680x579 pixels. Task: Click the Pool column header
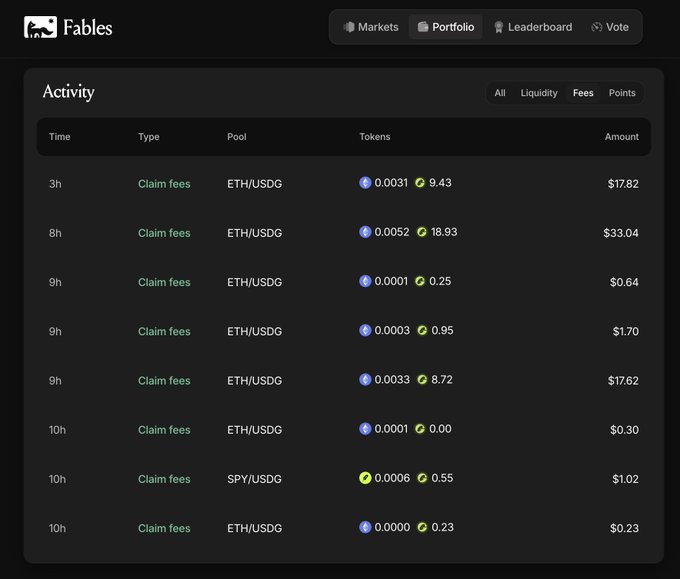pyautogui.click(x=237, y=137)
